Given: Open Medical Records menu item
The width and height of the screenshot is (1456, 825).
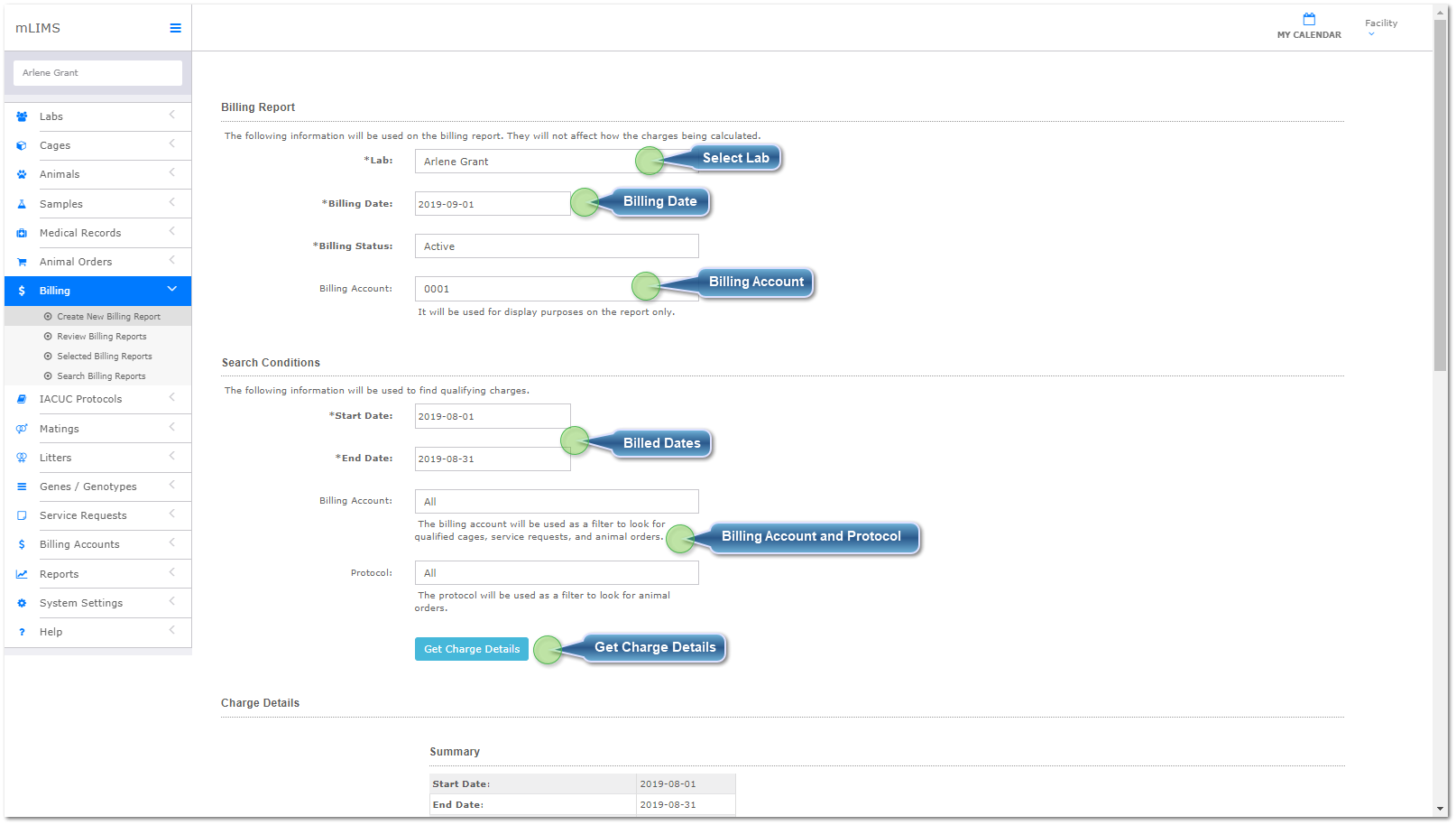Looking at the screenshot, I should click(x=97, y=233).
